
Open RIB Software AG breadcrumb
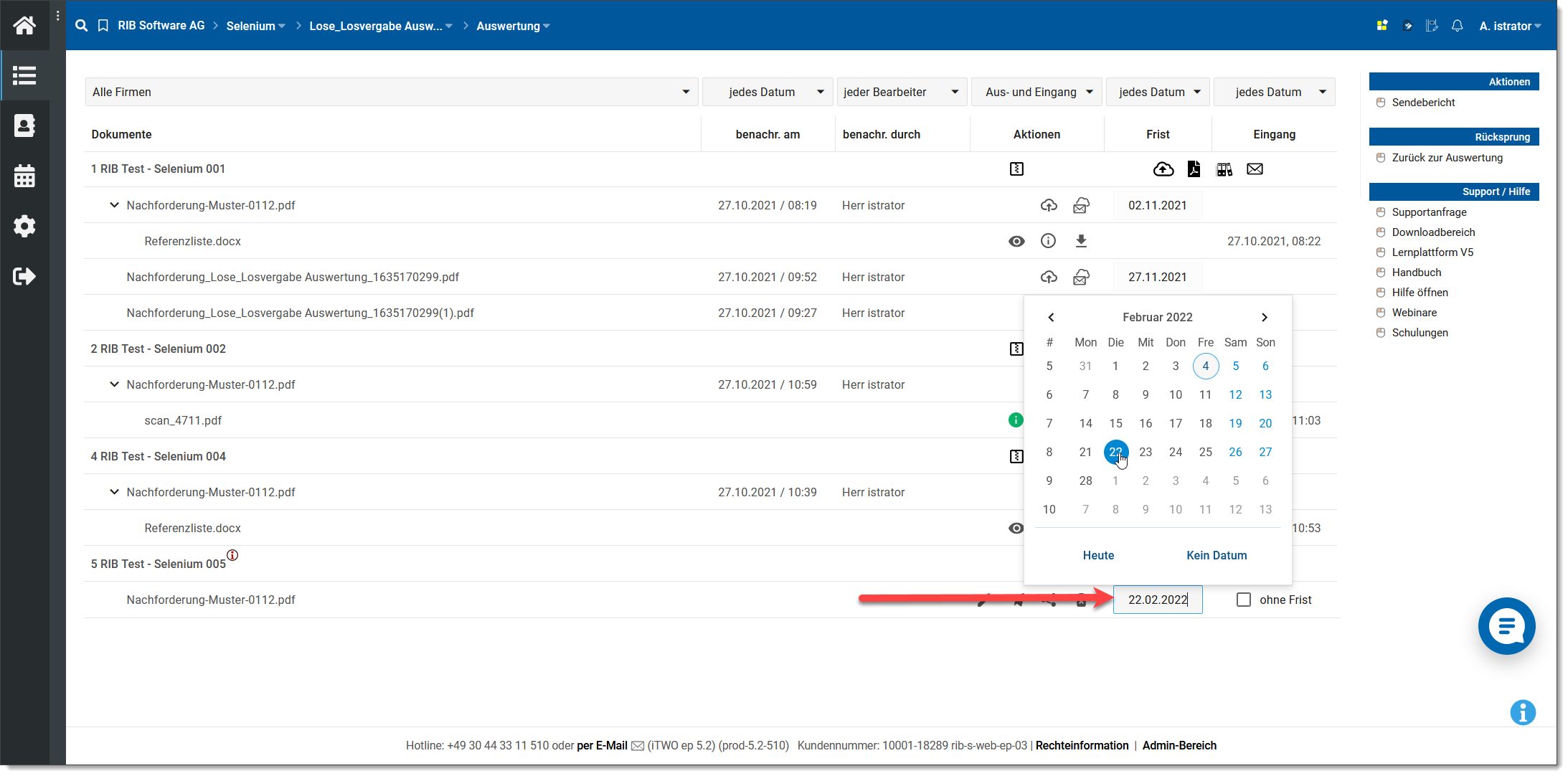pos(161,26)
